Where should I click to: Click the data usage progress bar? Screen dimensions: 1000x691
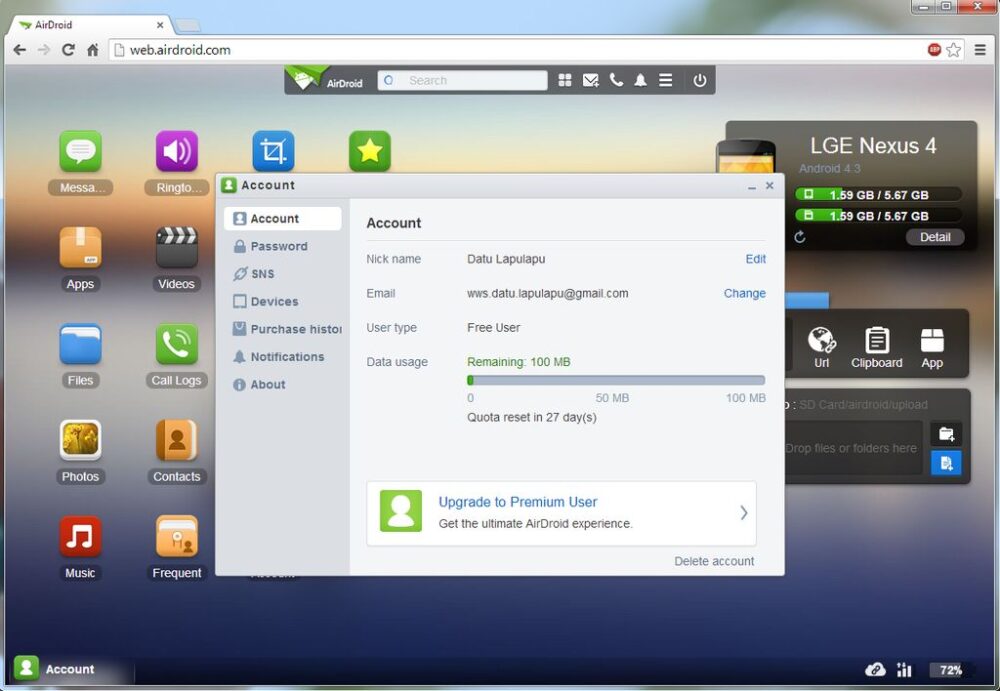[615, 380]
